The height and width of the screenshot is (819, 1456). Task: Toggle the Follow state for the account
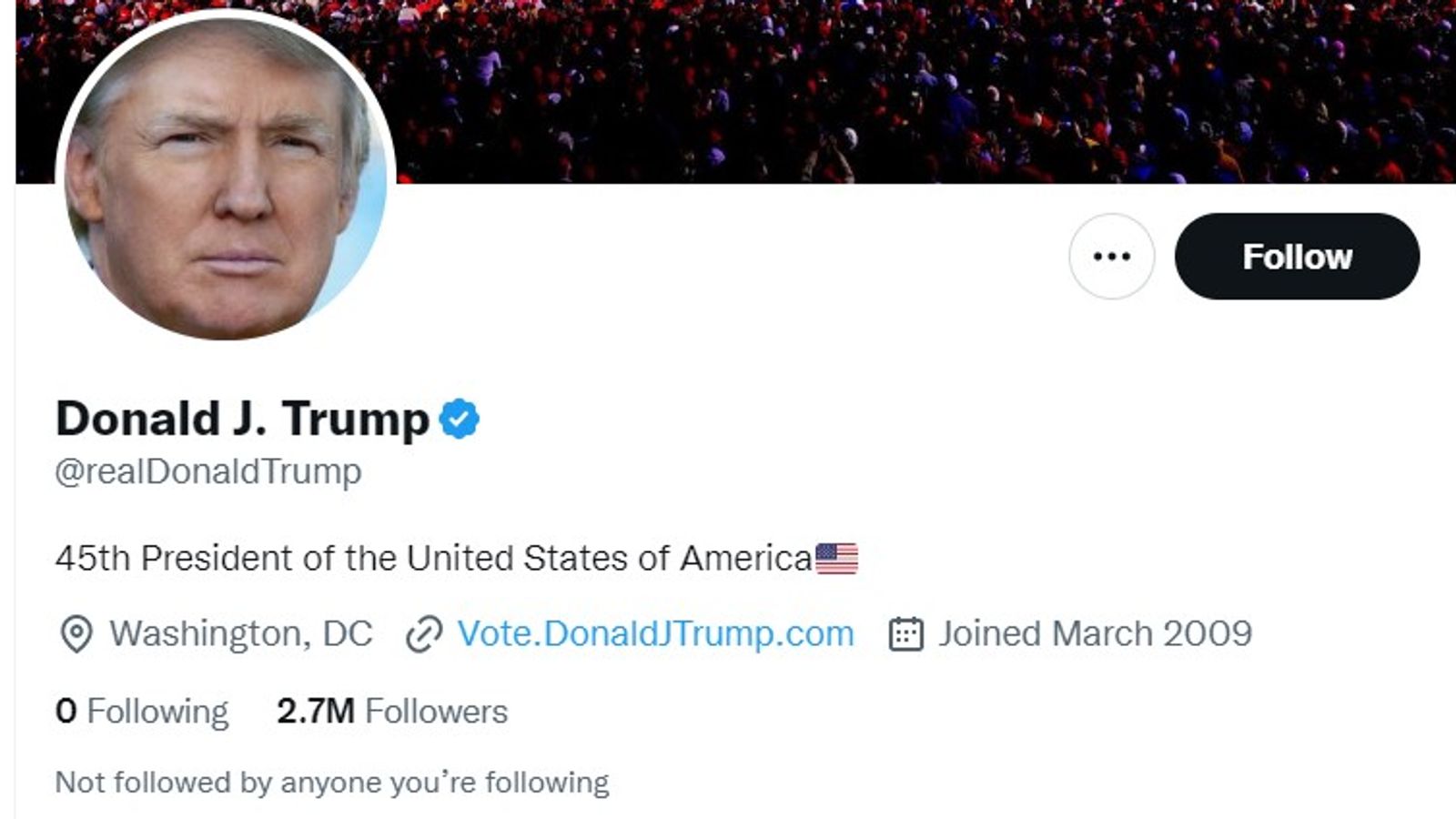click(x=1298, y=257)
